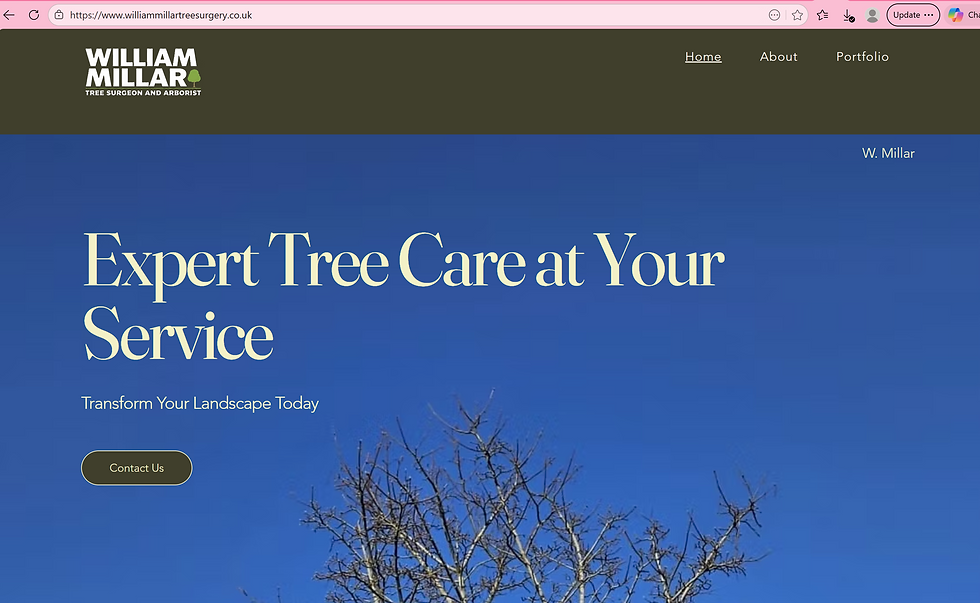980x603 pixels.
Task: Click the William Millar logo
Action: point(143,72)
